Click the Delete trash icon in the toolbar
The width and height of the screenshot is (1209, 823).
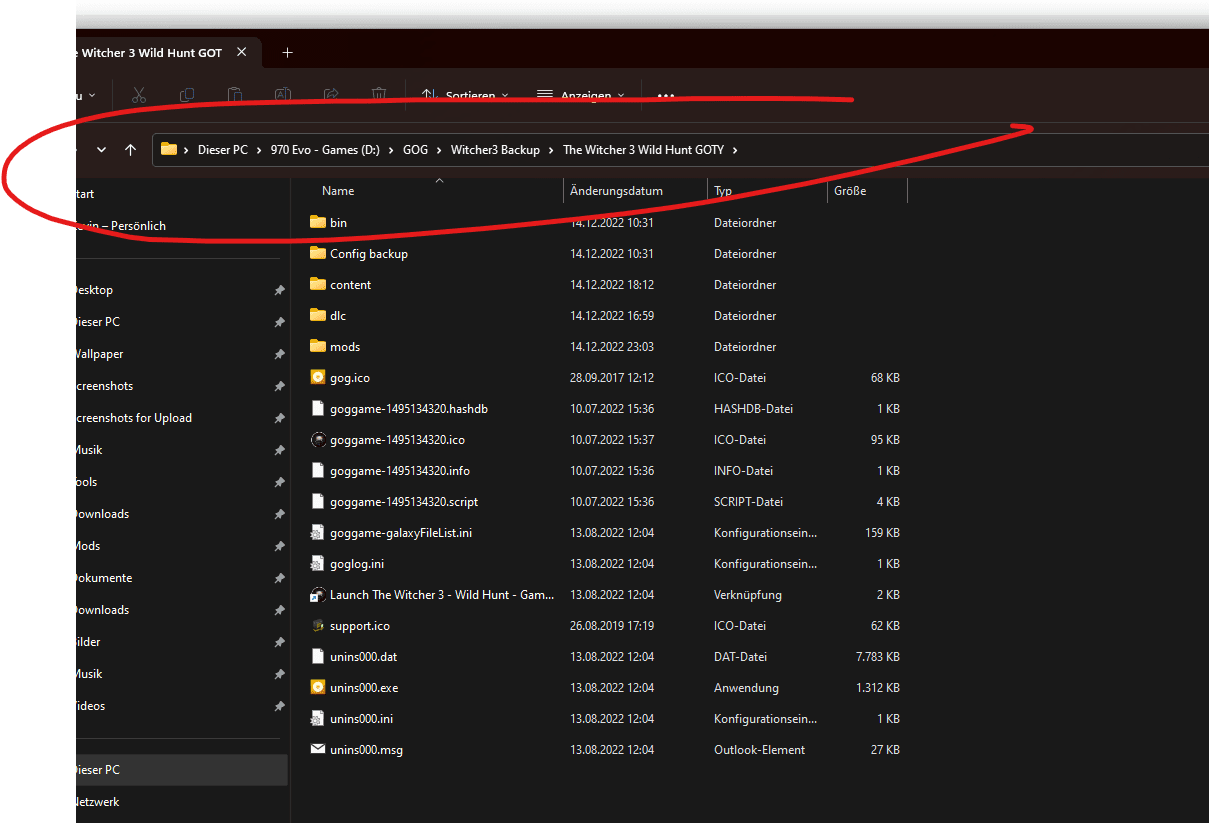379,95
